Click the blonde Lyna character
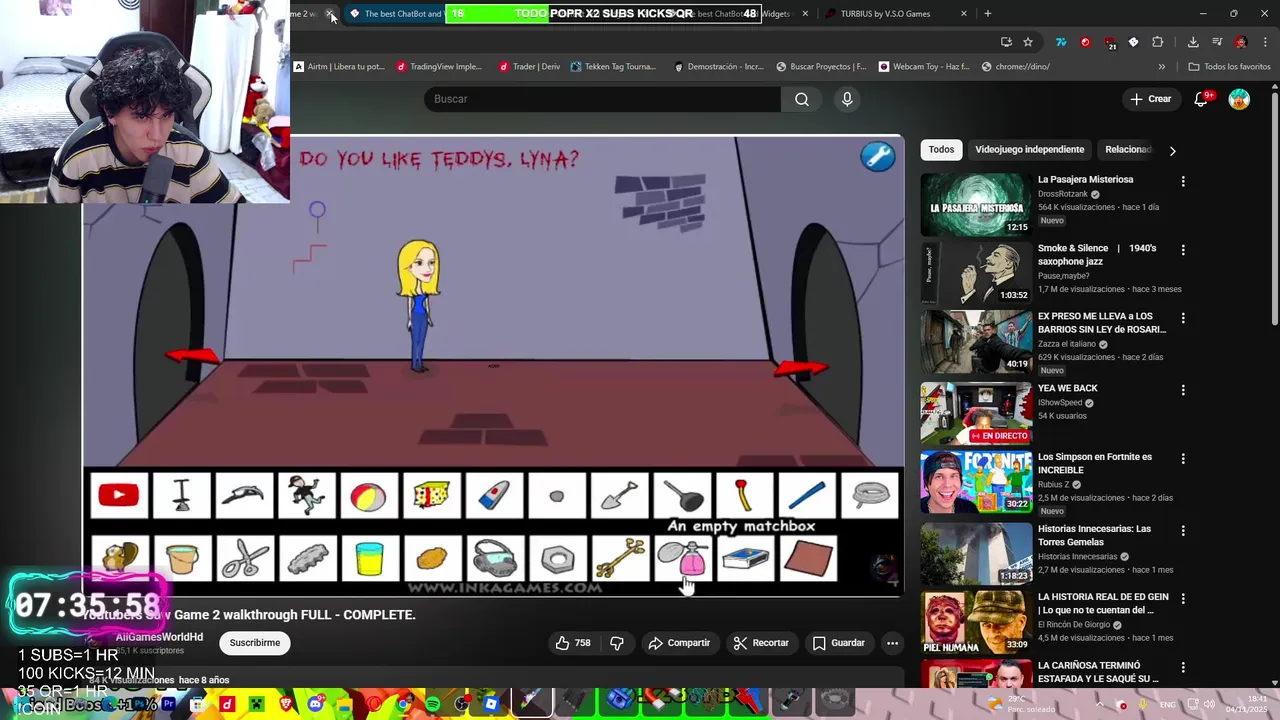This screenshot has width=1280, height=720. tap(419, 306)
